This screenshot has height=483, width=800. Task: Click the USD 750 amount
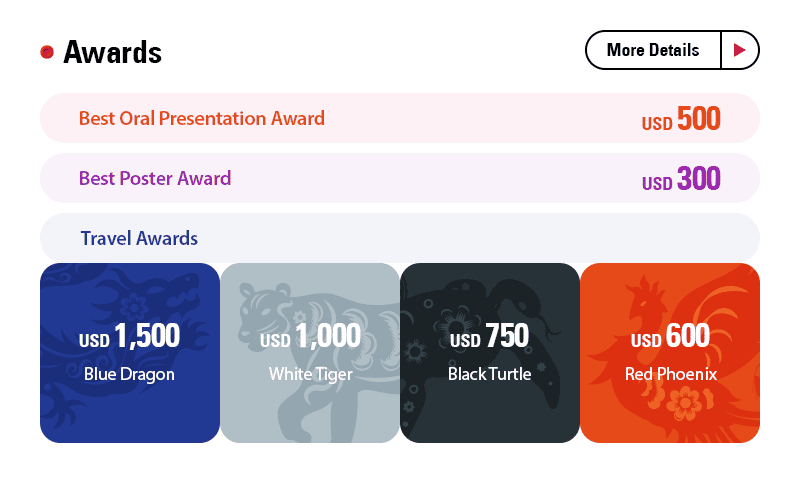490,337
